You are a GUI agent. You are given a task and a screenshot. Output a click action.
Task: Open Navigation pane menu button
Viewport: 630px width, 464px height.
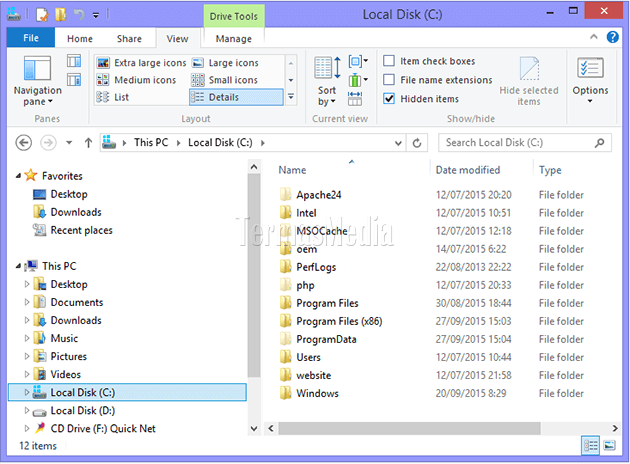click(37, 81)
